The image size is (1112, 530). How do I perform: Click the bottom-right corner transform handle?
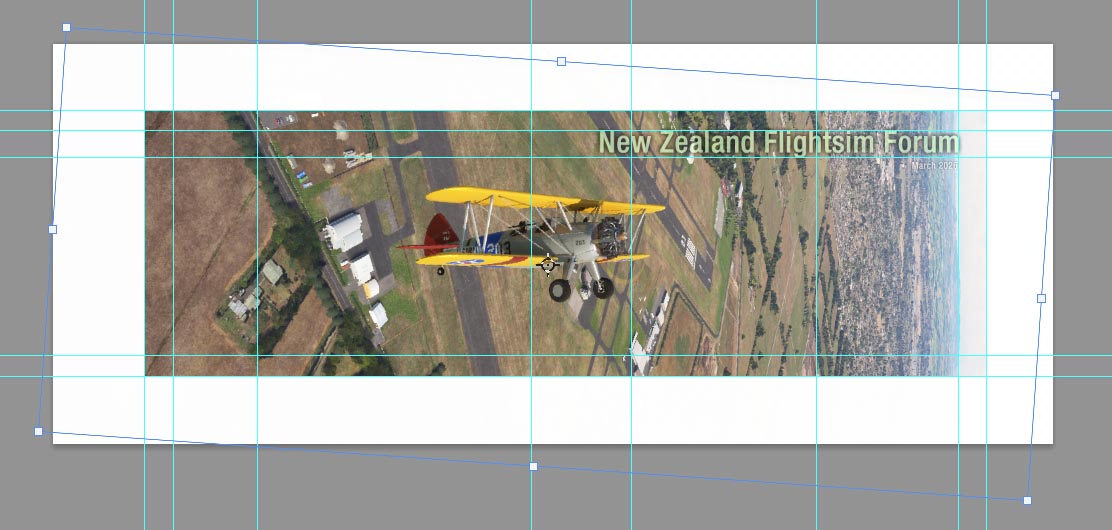pos(1028,500)
